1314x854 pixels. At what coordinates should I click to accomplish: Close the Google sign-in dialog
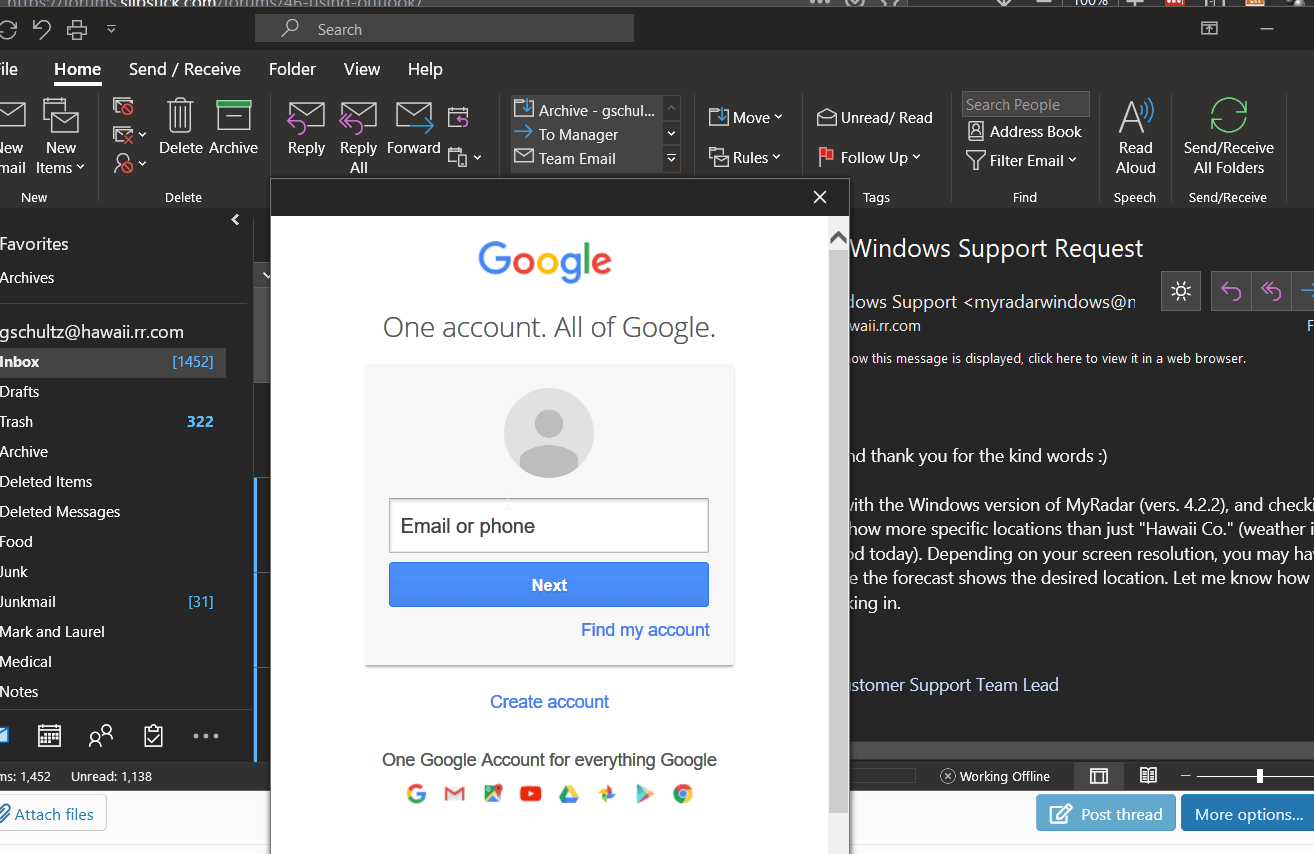(820, 197)
